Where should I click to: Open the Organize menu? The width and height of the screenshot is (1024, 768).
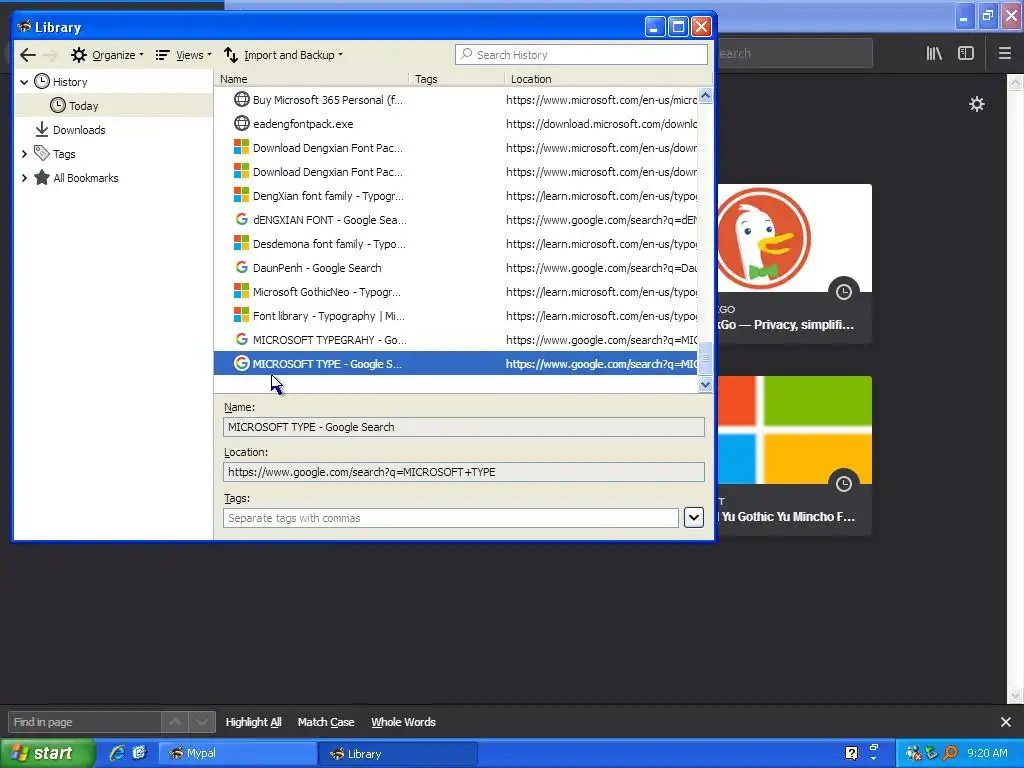tap(107, 55)
